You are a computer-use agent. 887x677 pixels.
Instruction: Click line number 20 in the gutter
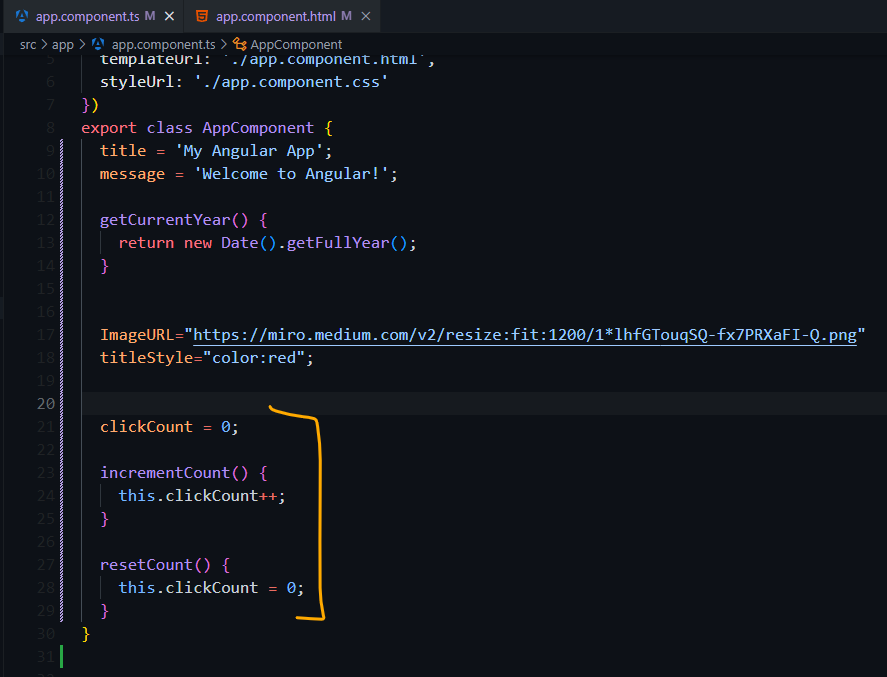pos(46,404)
